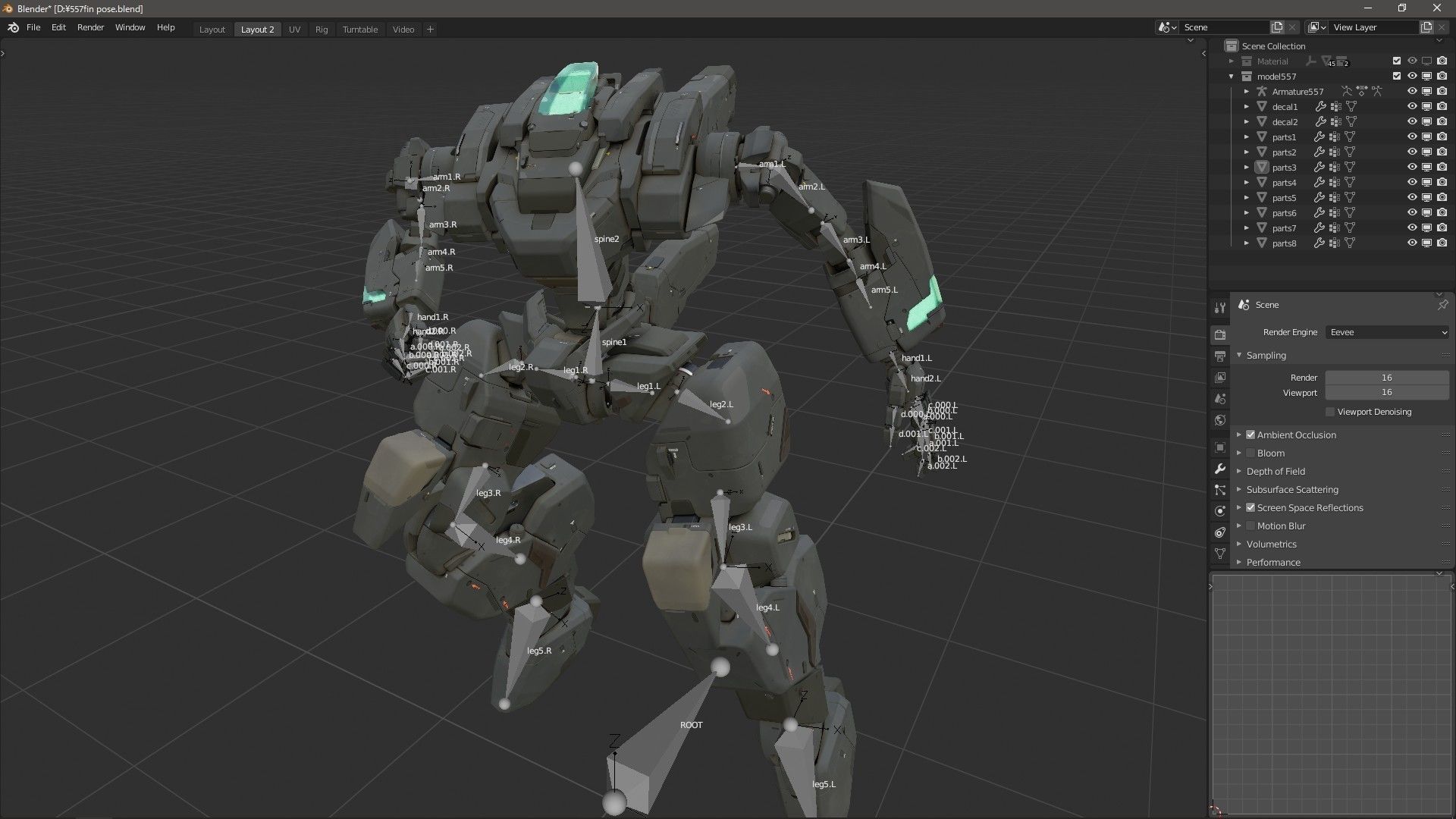
Task: Open the Modifiers properties tab
Action: [1219, 469]
